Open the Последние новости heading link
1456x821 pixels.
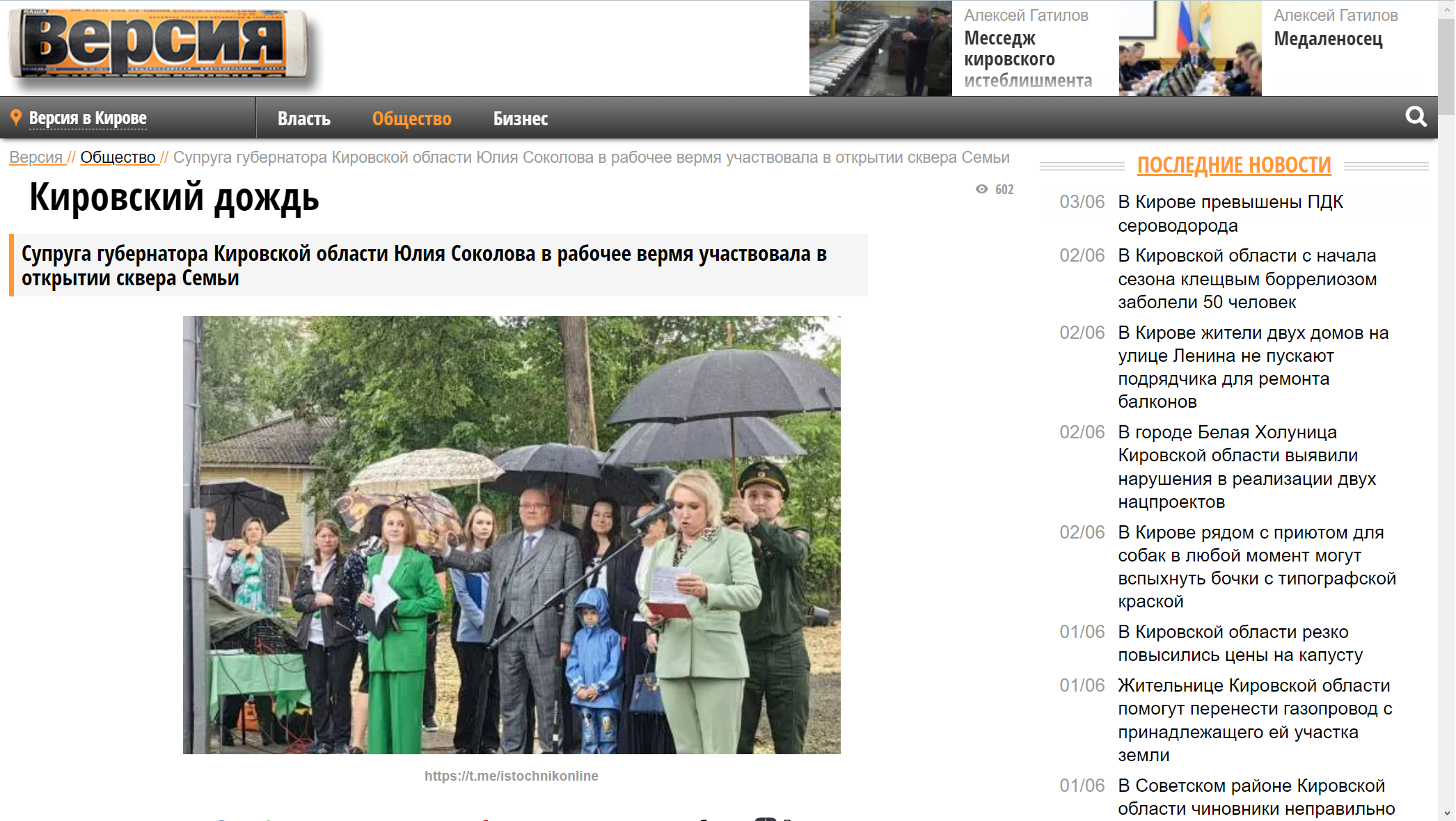point(1233,166)
